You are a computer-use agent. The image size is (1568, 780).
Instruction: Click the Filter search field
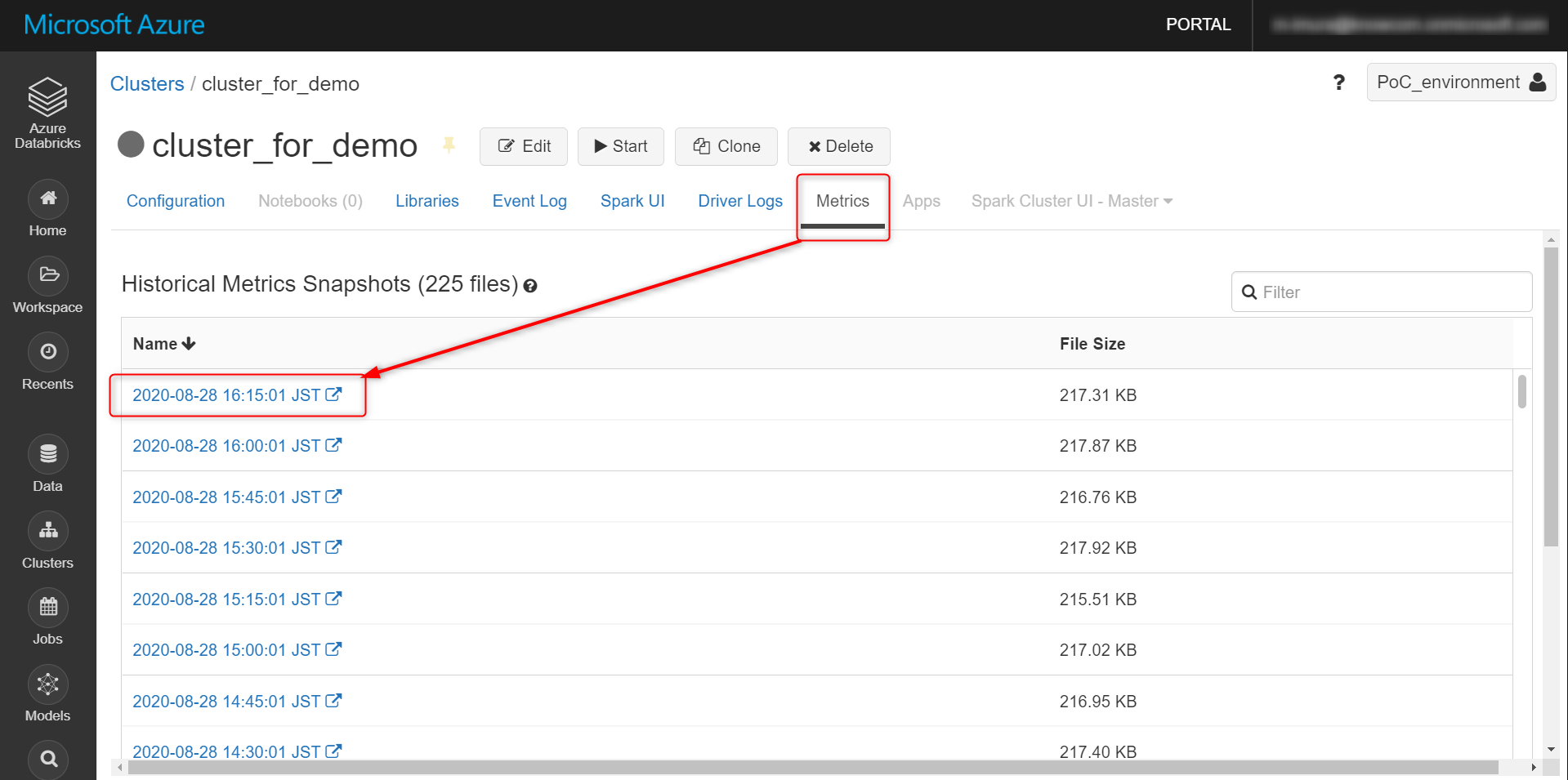(1382, 292)
